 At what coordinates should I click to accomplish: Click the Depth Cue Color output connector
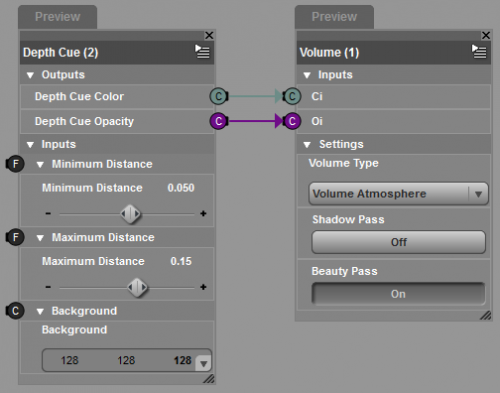point(219,96)
